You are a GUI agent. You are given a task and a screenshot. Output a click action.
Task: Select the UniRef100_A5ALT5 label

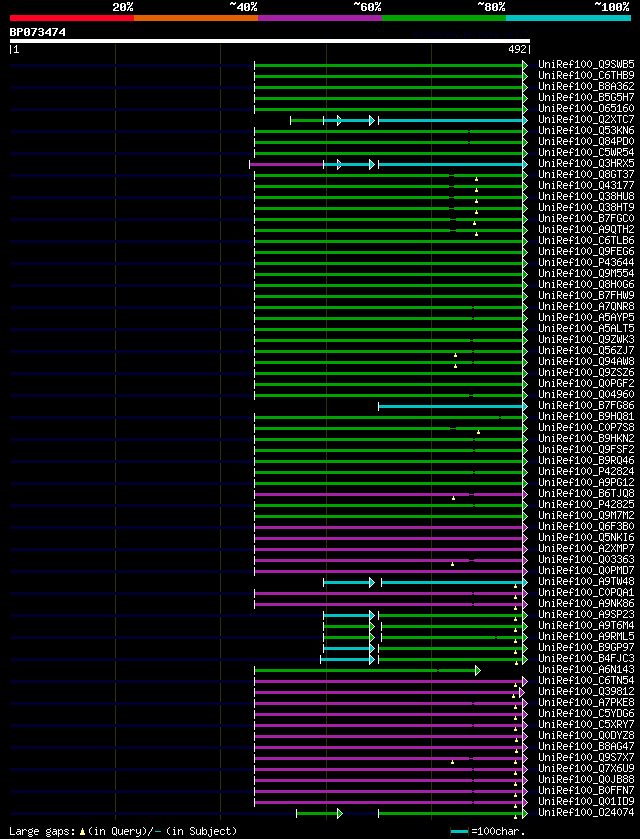[586, 329]
